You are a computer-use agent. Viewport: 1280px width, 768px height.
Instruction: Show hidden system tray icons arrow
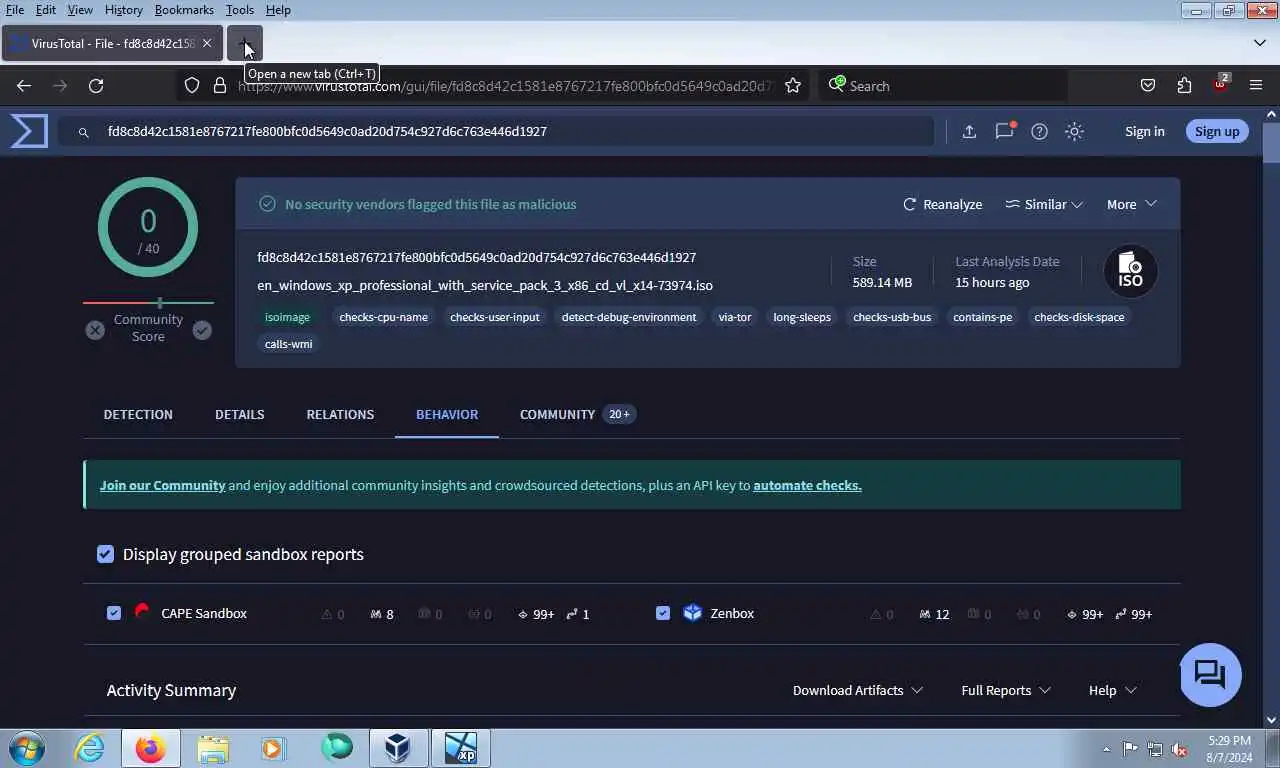pos(1106,749)
